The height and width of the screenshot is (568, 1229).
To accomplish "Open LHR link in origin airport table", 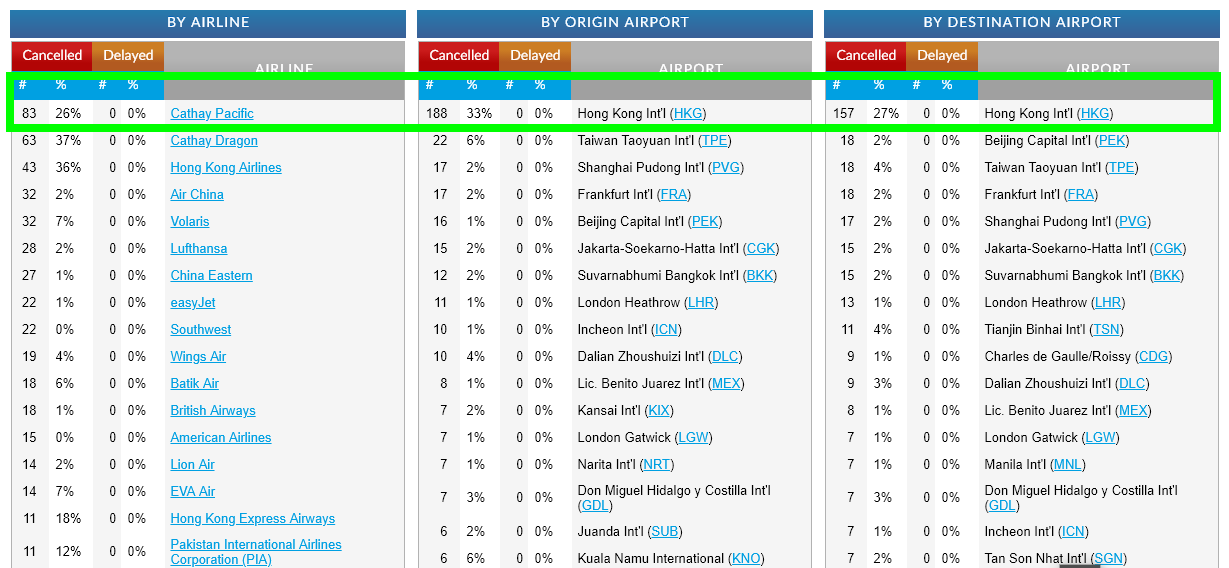I will tap(701, 303).
